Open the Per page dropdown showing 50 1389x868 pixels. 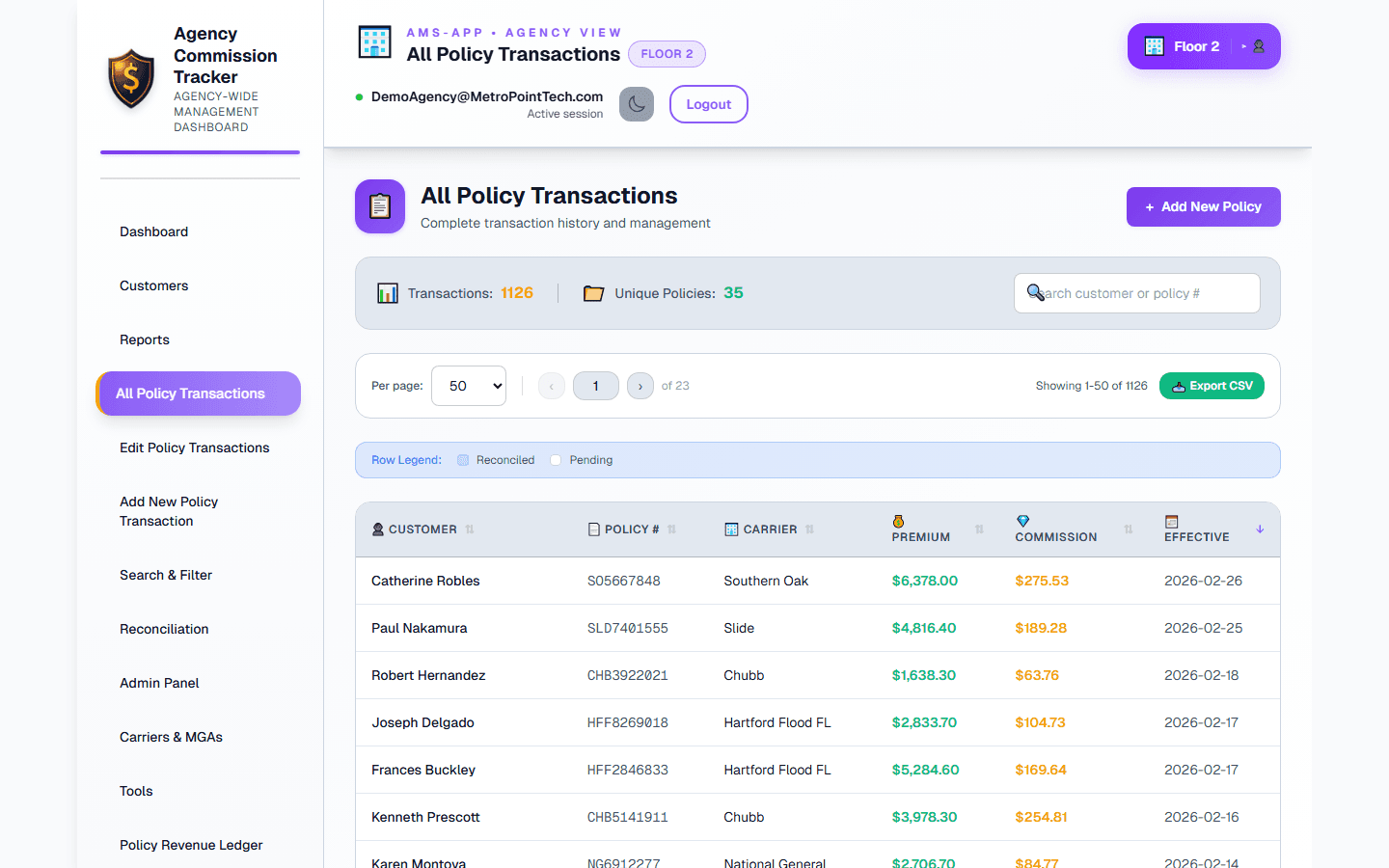tap(469, 385)
